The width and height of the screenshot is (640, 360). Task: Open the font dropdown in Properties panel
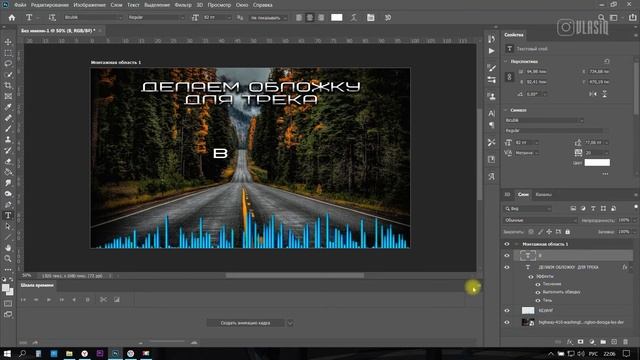544,120
